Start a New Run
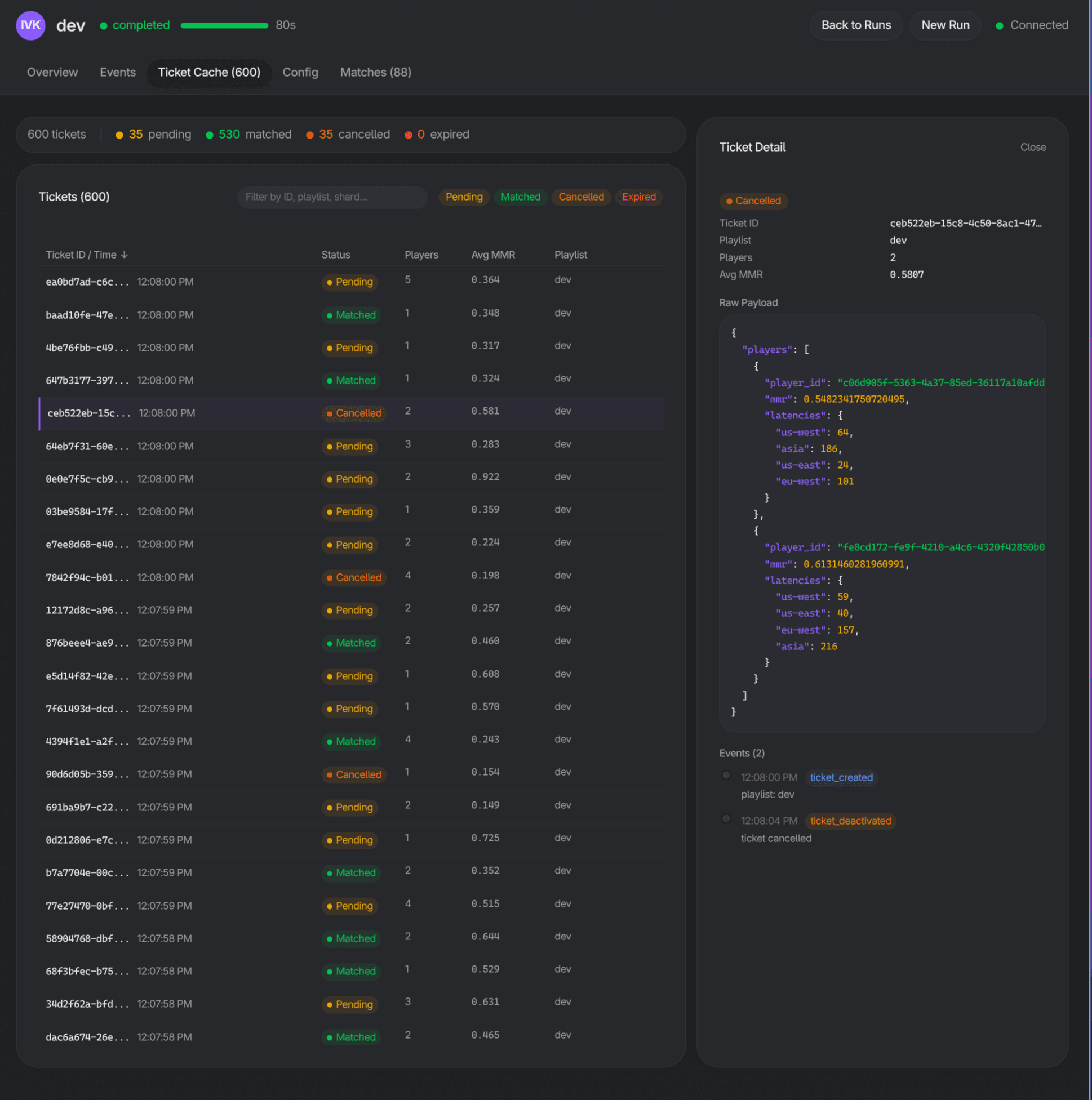This screenshot has height=1100, width=1092. [944, 25]
